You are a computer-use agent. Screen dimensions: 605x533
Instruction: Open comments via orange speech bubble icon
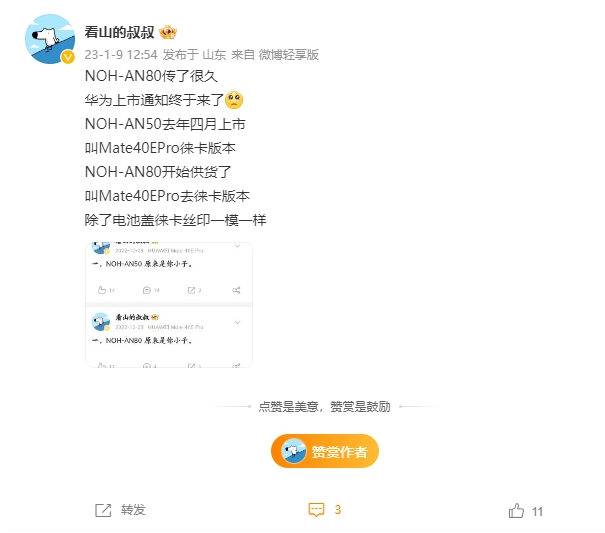click(x=316, y=510)
